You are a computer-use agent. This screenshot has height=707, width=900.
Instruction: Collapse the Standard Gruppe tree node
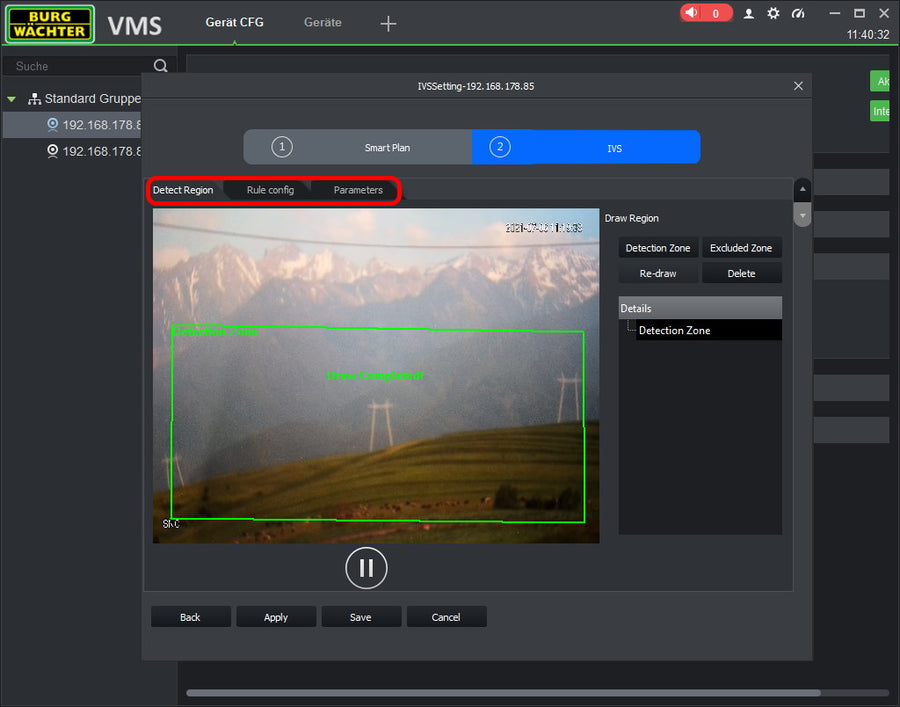click(12, 99)
